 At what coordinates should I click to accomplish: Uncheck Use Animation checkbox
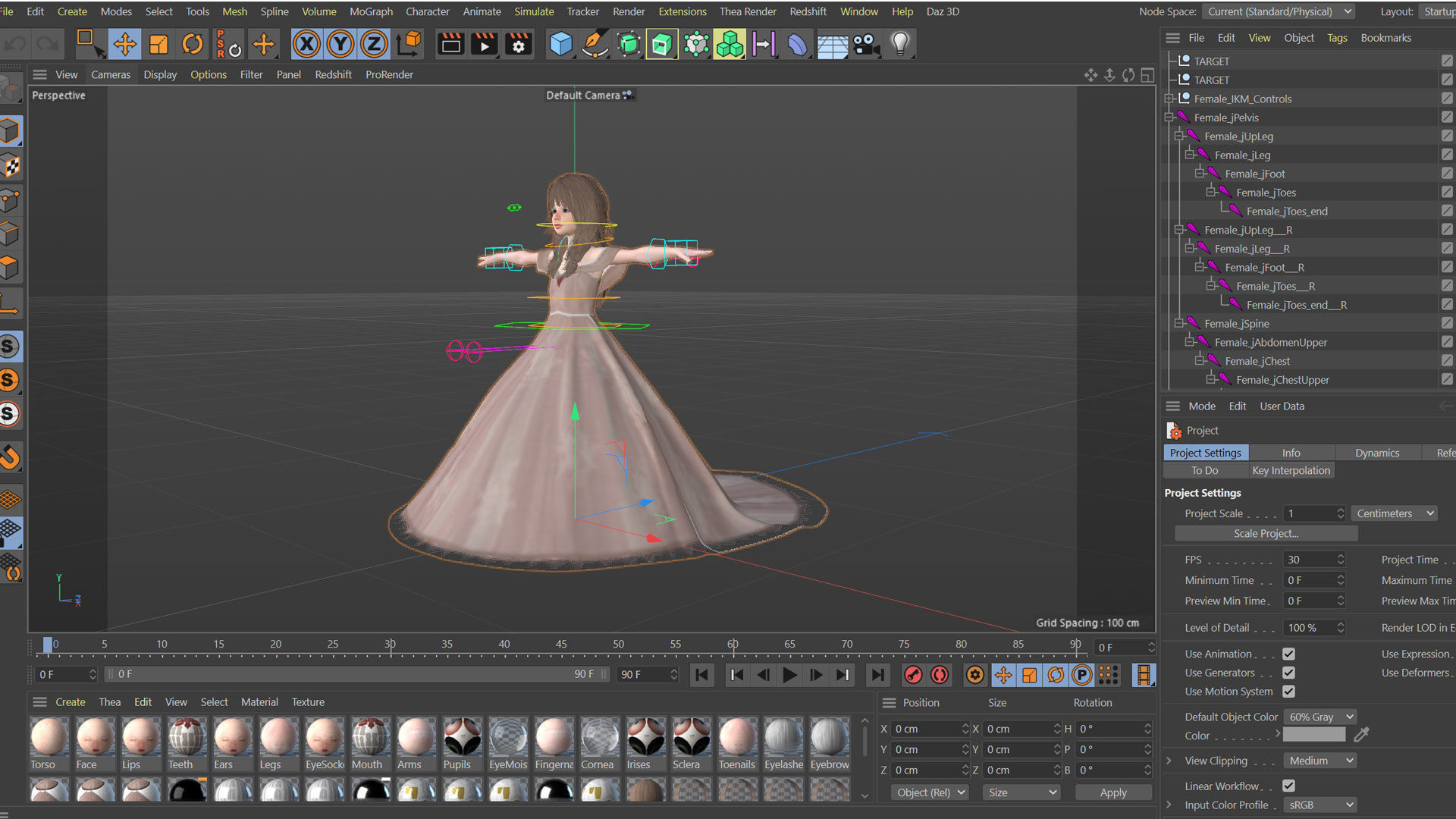1288,654
